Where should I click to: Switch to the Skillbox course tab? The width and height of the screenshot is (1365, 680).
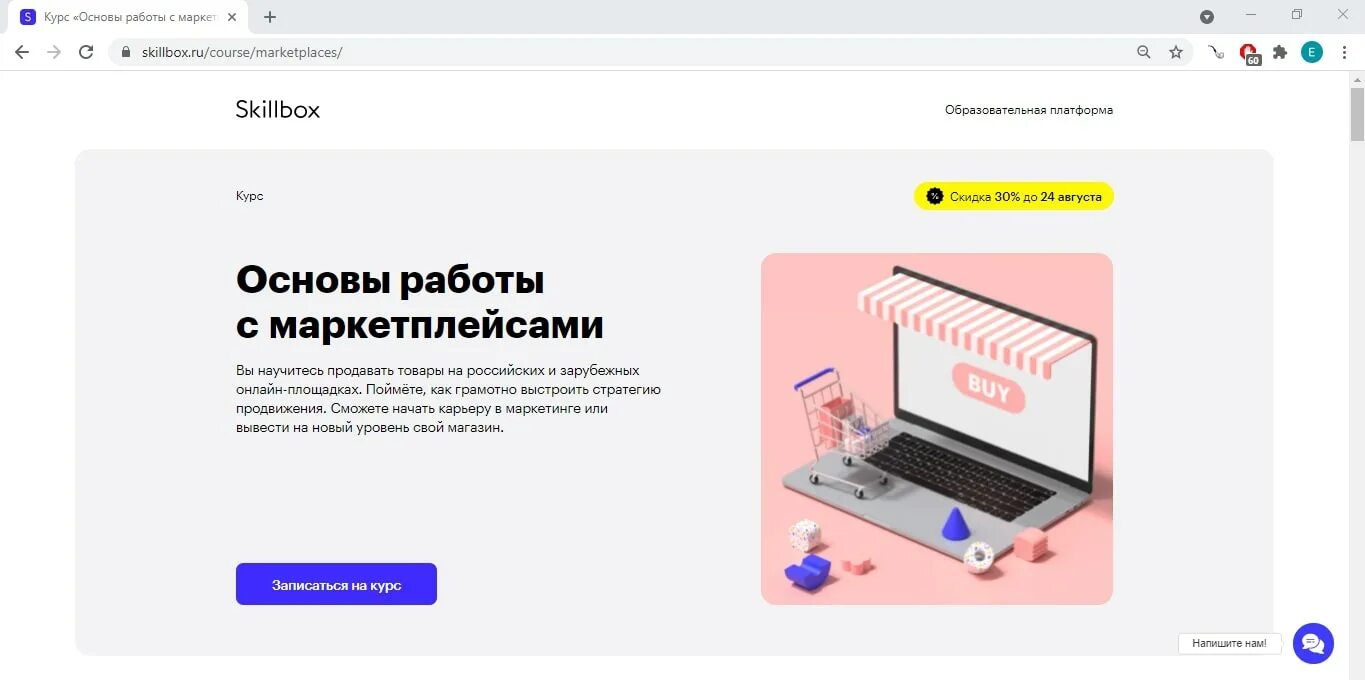pyautogui.click(x=128, y=17)
